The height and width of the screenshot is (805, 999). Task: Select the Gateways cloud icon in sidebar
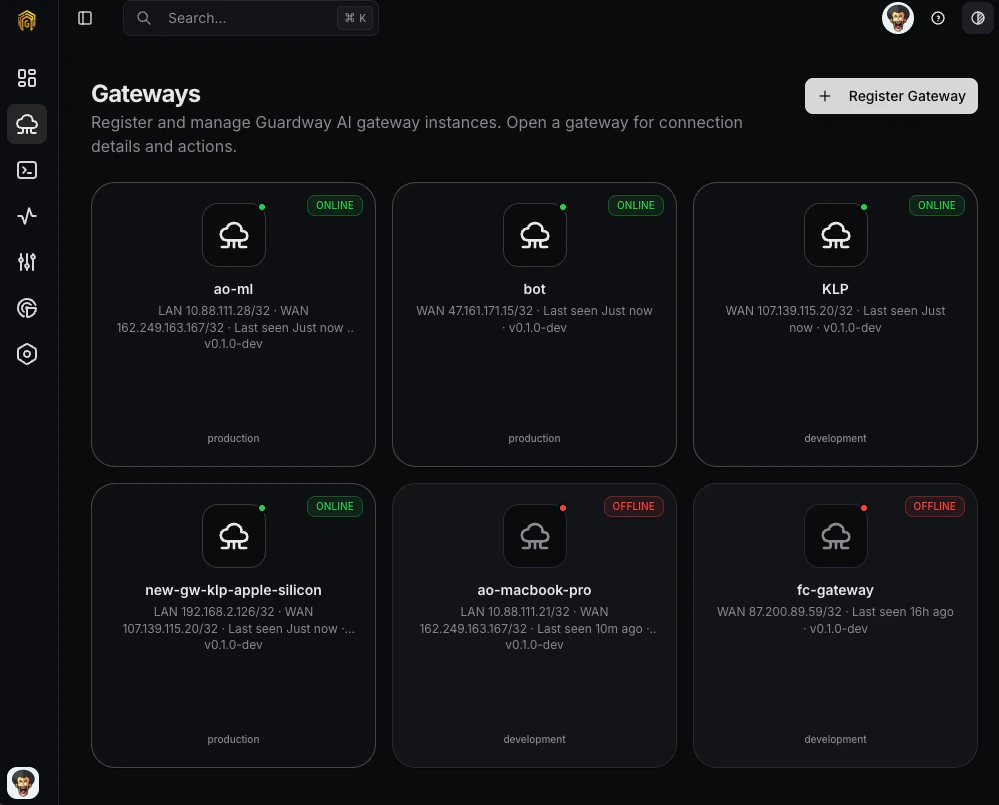click(x=27, y=124)
